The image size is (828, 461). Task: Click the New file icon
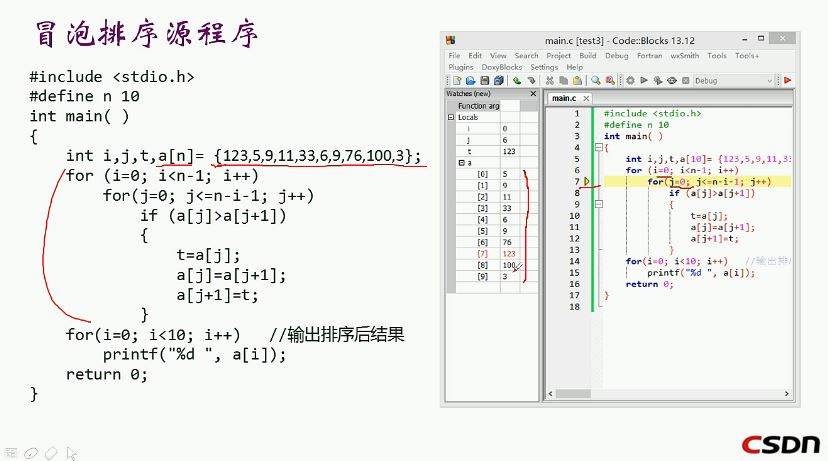click(457, 81)
